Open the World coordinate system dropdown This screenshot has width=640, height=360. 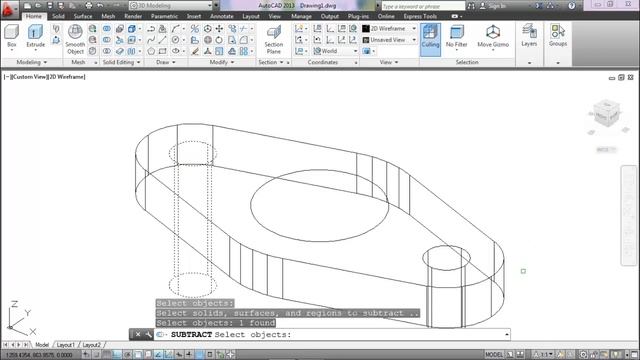tap(336, 51)
